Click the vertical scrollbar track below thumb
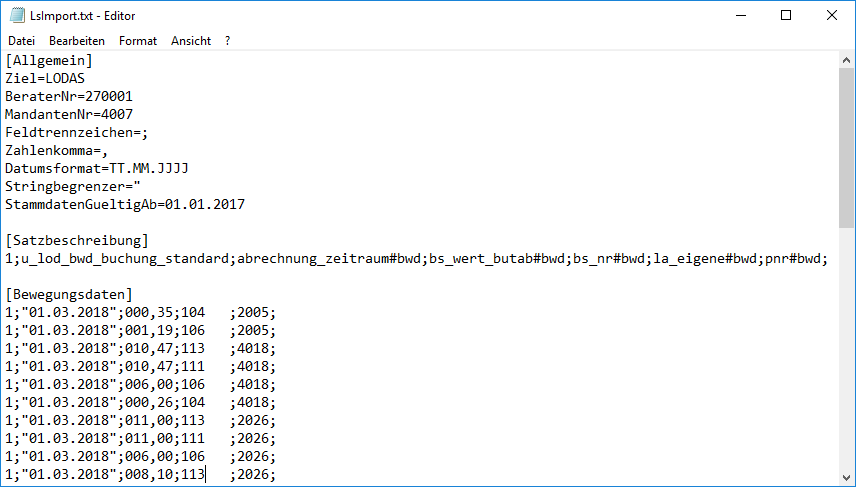Screen dimensions: 856x487 [846, 350]
